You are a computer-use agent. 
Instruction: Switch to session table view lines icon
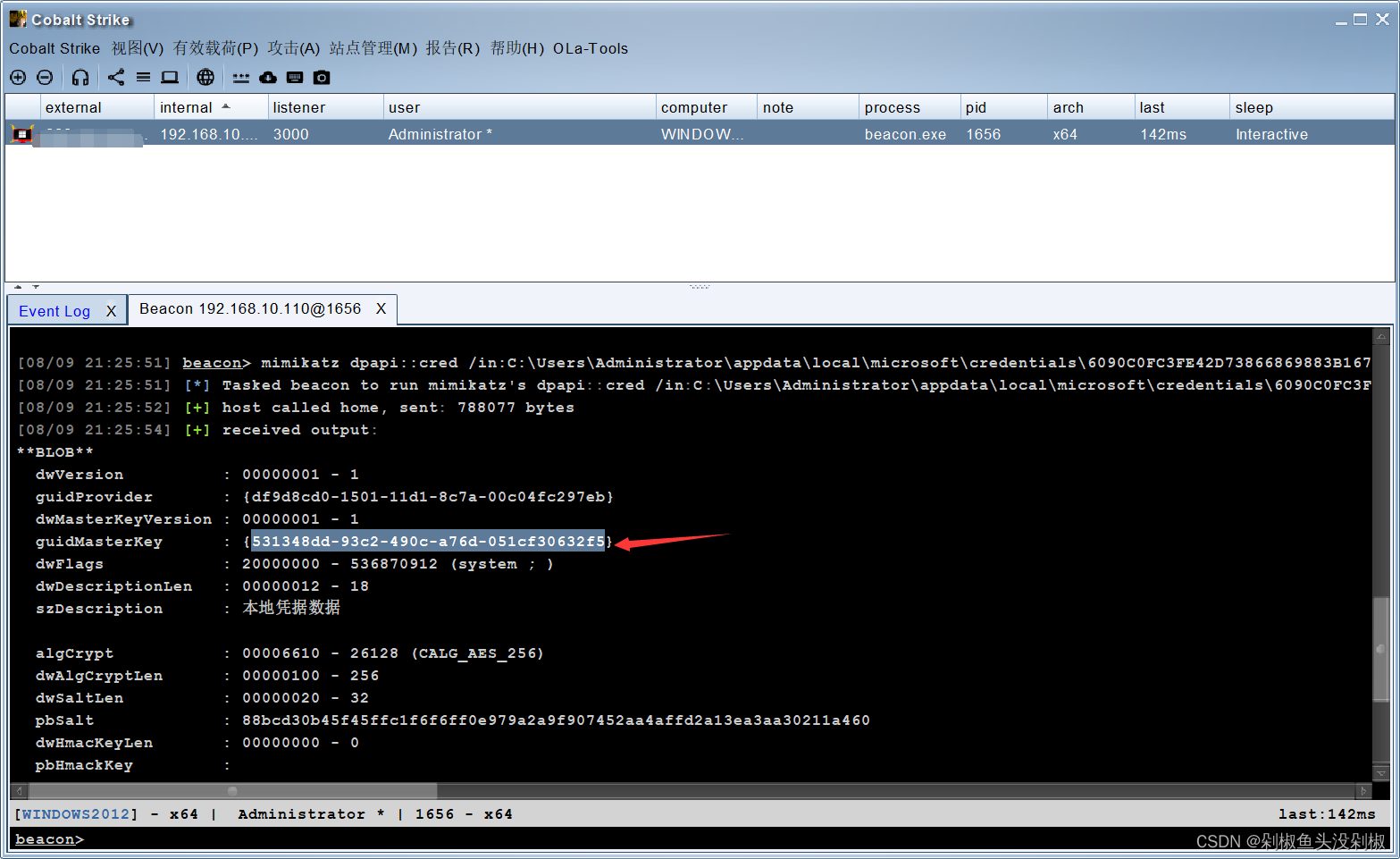[143, 78]
